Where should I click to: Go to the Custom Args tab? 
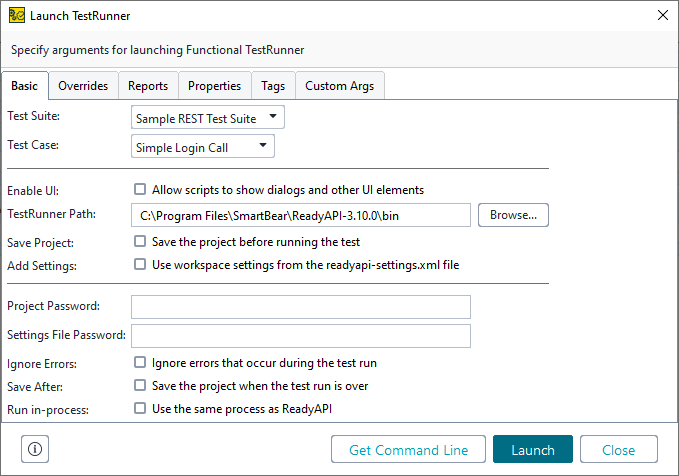coord(340,86)
